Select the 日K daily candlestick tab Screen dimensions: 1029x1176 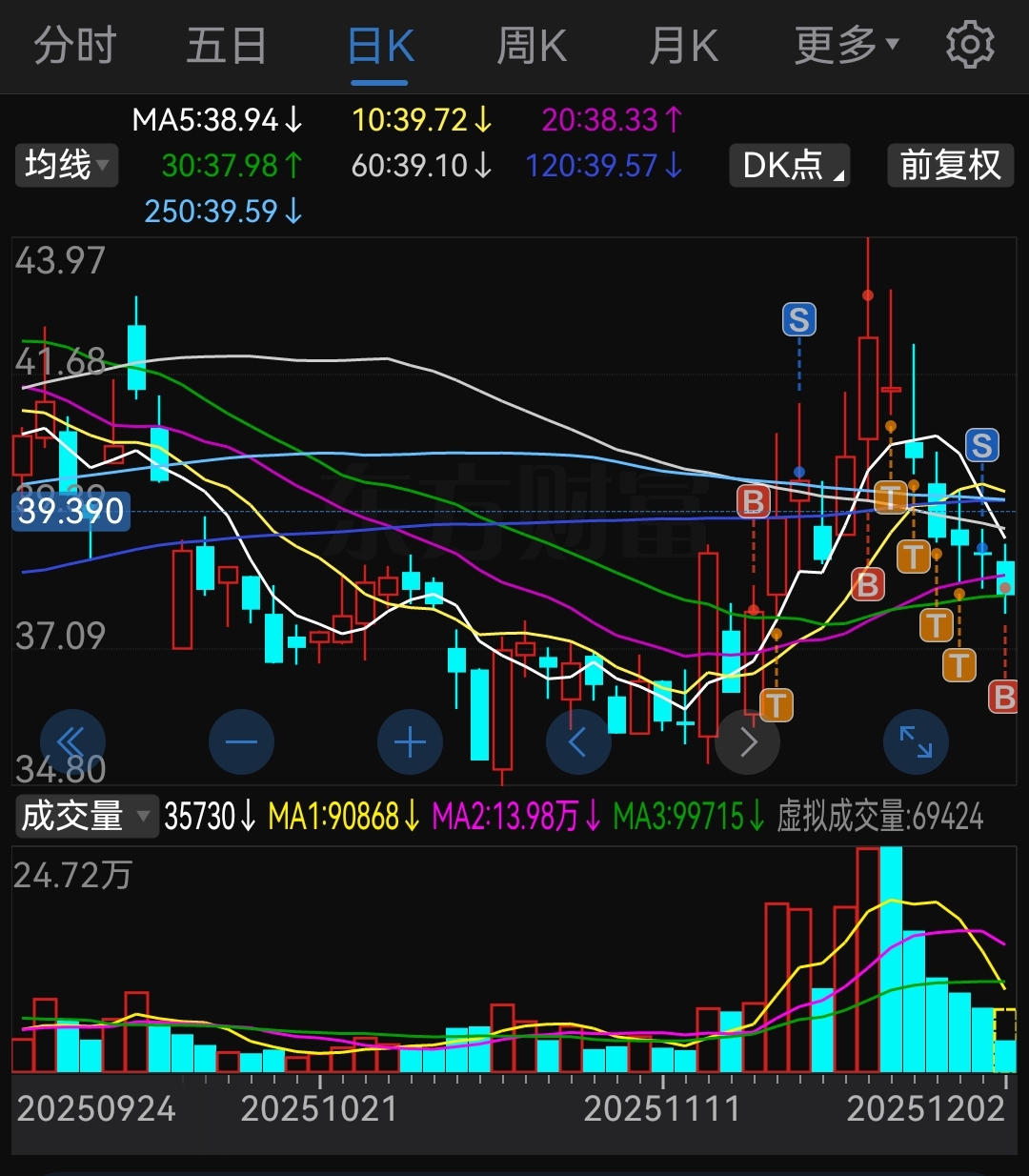[381, 46]
